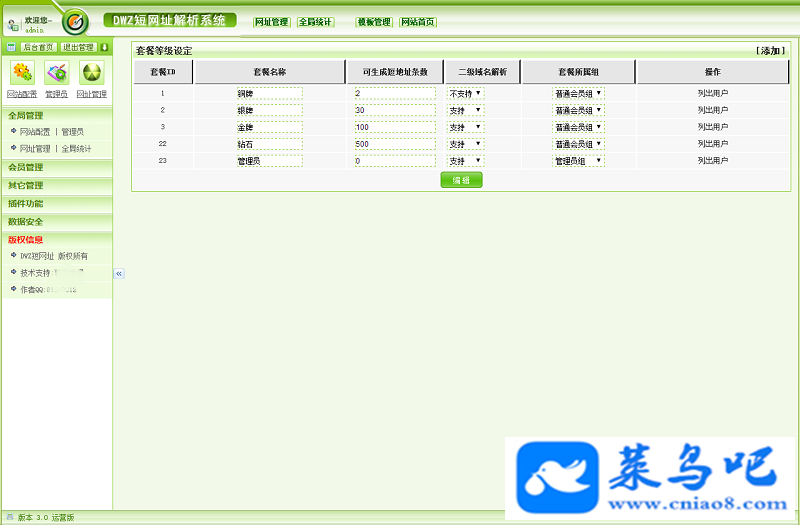Click the 二级域名解析 column header
The height and width of the screenshot is (525, 800).
483,72
